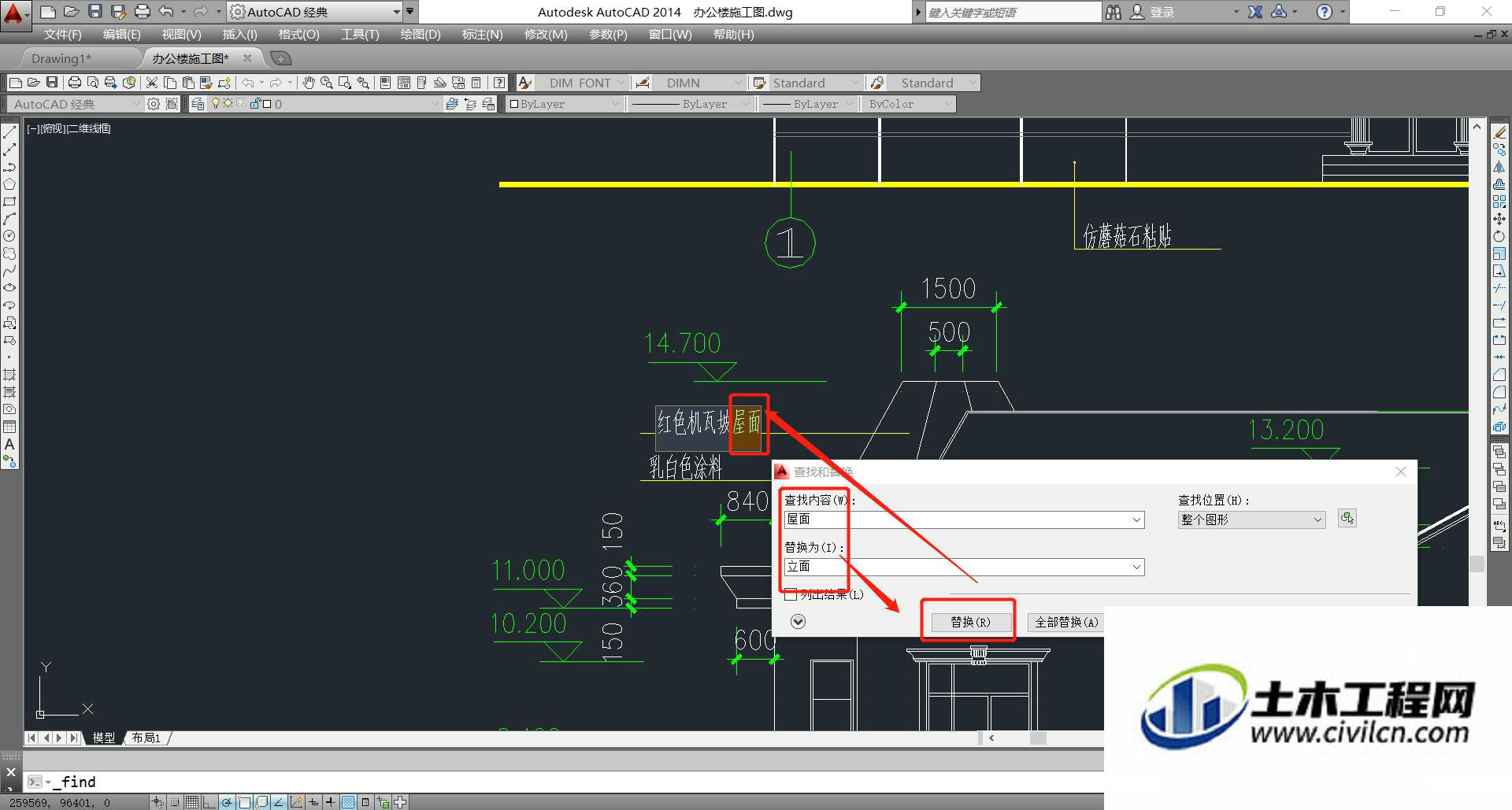
Task: Click the 全部替换(A) button
Action: (x=1065, y=622)
